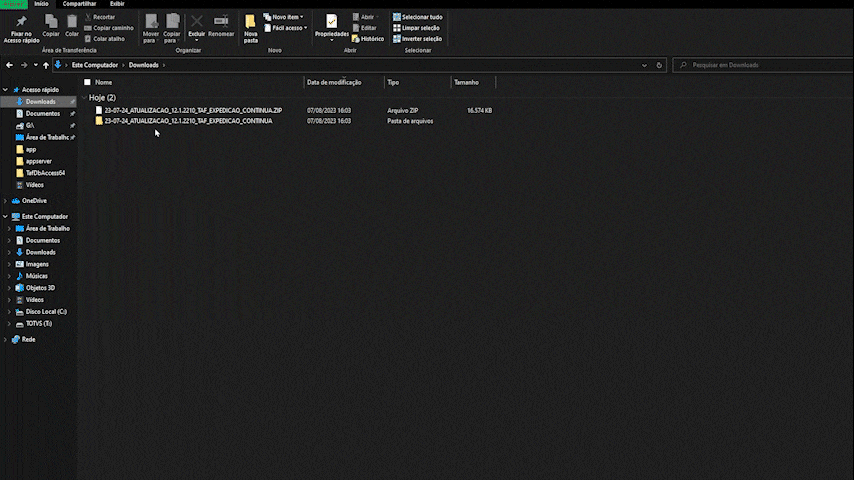Screen dimensions: 854x480
Task: Open the Novo item dropdown
Action: coord(283,17)
